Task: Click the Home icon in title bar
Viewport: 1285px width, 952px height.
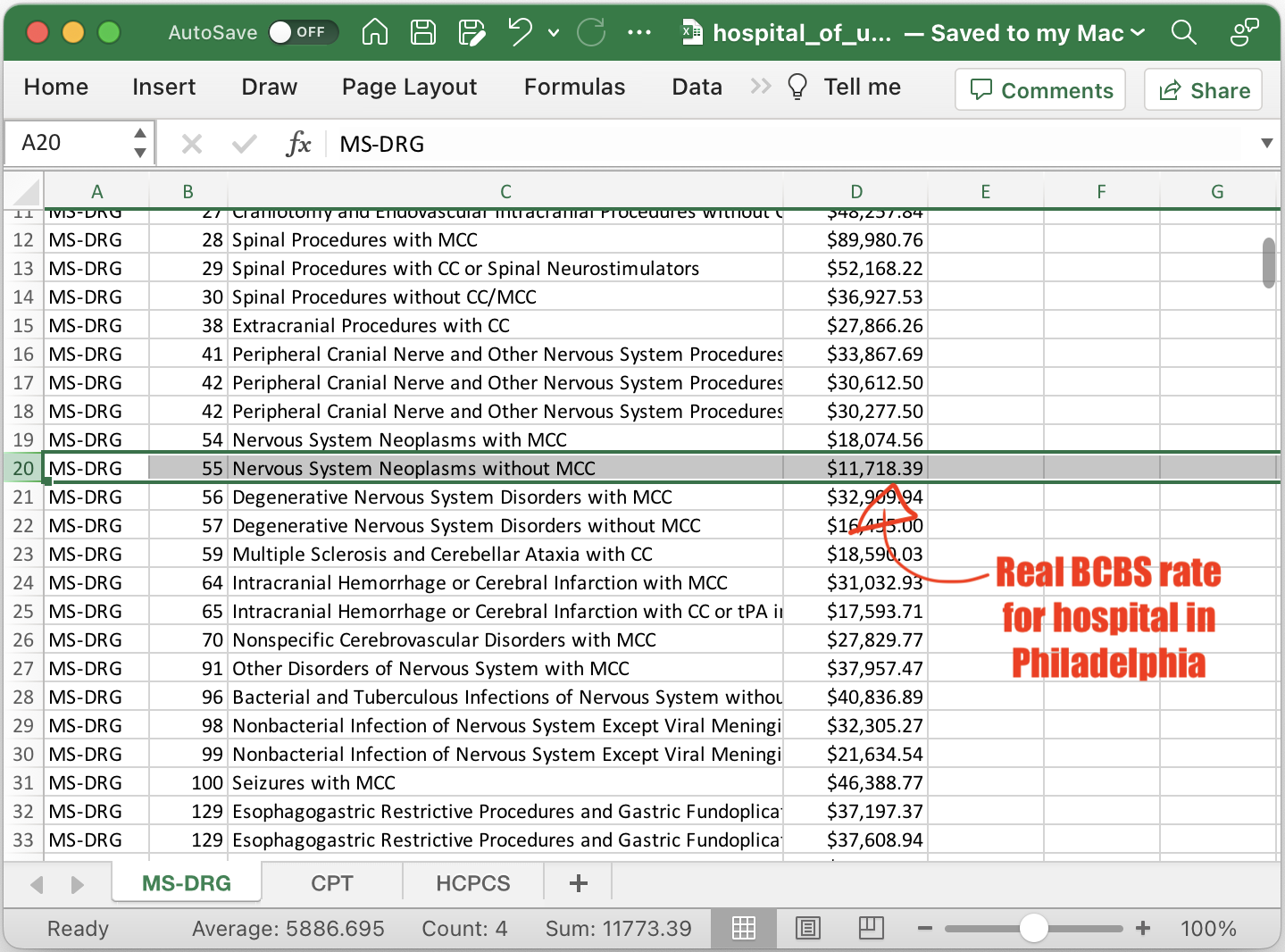Action: [375, 32]
